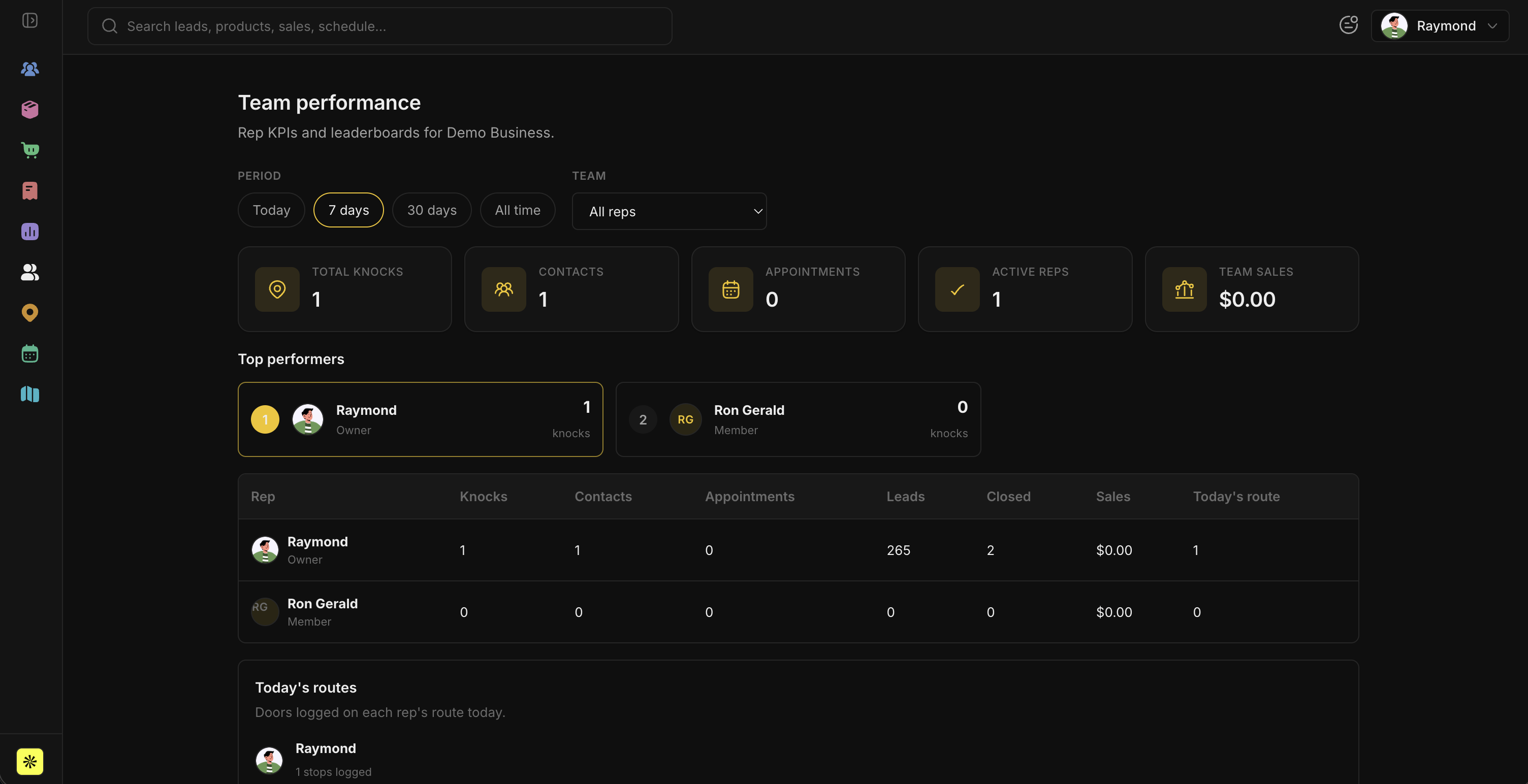1528x784 pixels.
Task: Click Raymond's avatar in top performers card
Action: pos(308,419)
